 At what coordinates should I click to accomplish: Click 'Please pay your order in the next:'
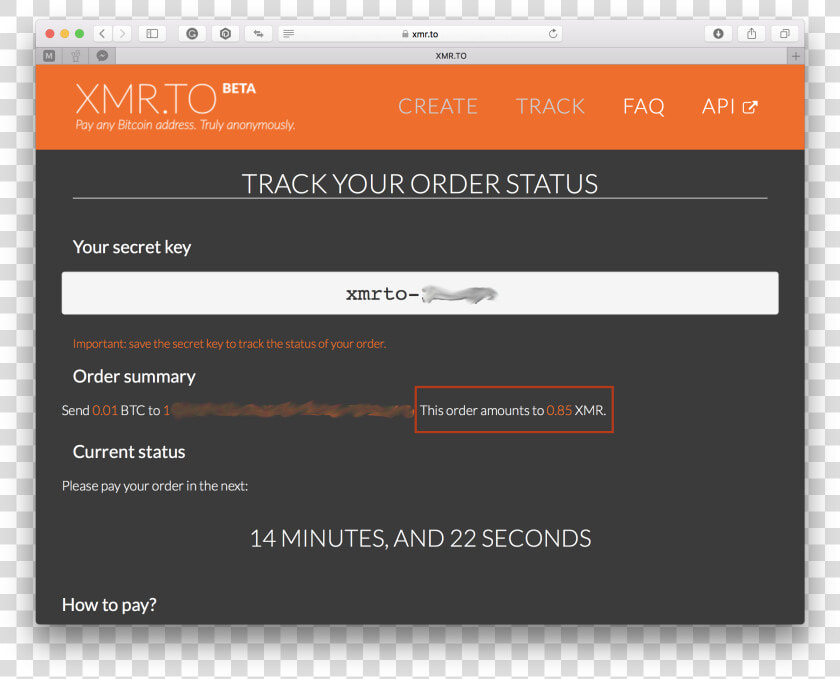[x=155, y=486]
